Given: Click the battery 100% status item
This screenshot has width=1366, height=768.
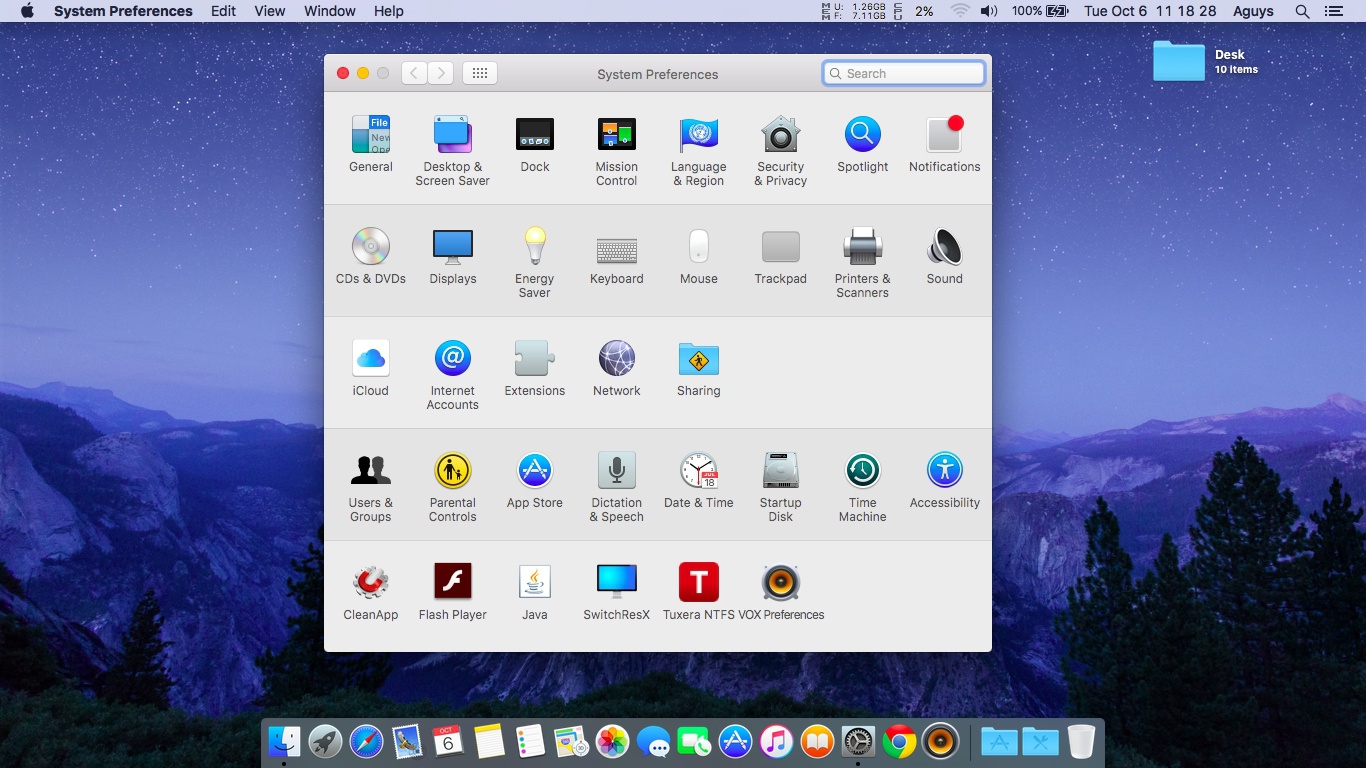Looking at the screenshot, I should (x=1040, y=11).
